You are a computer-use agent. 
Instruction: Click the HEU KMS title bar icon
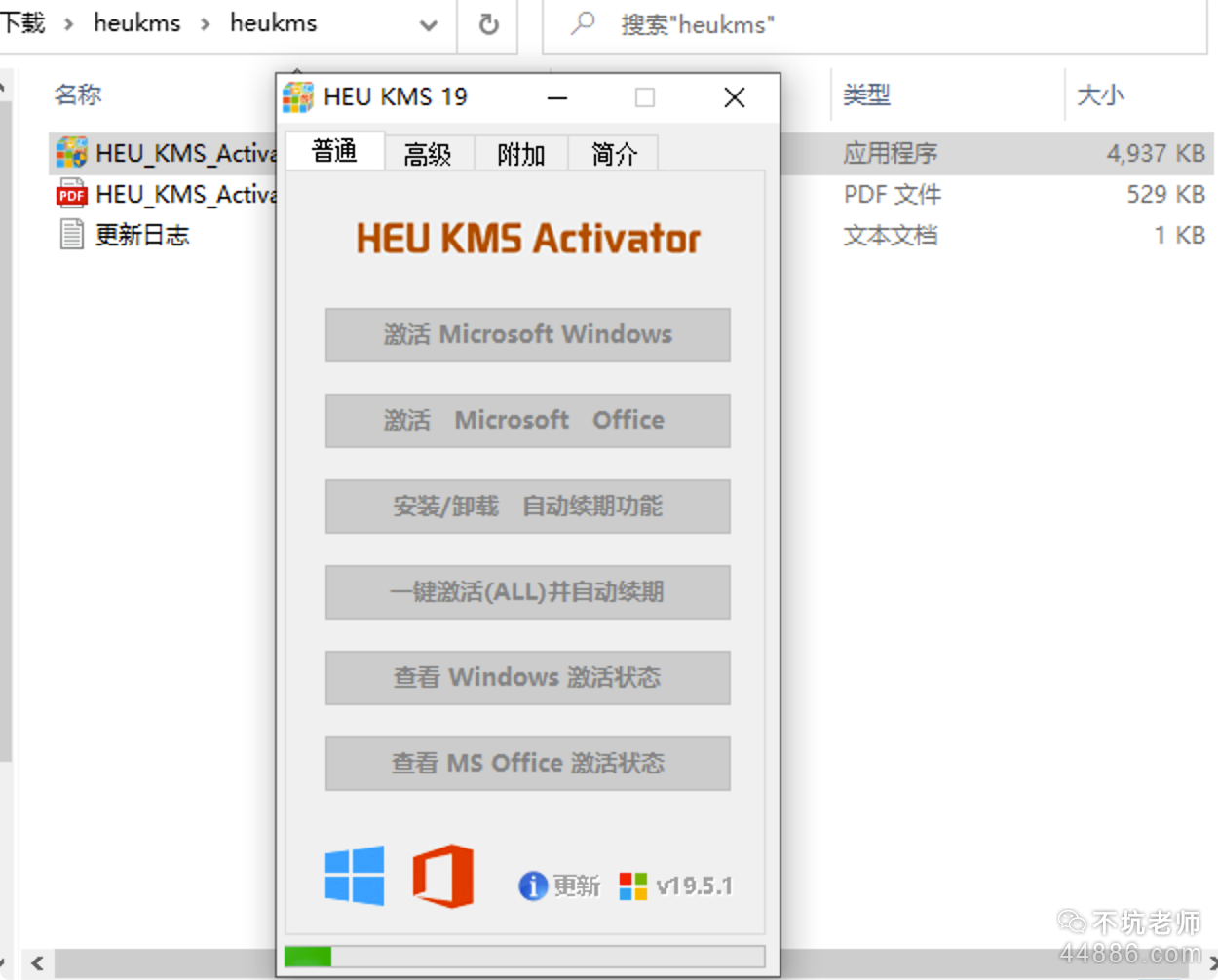point(297,96)
